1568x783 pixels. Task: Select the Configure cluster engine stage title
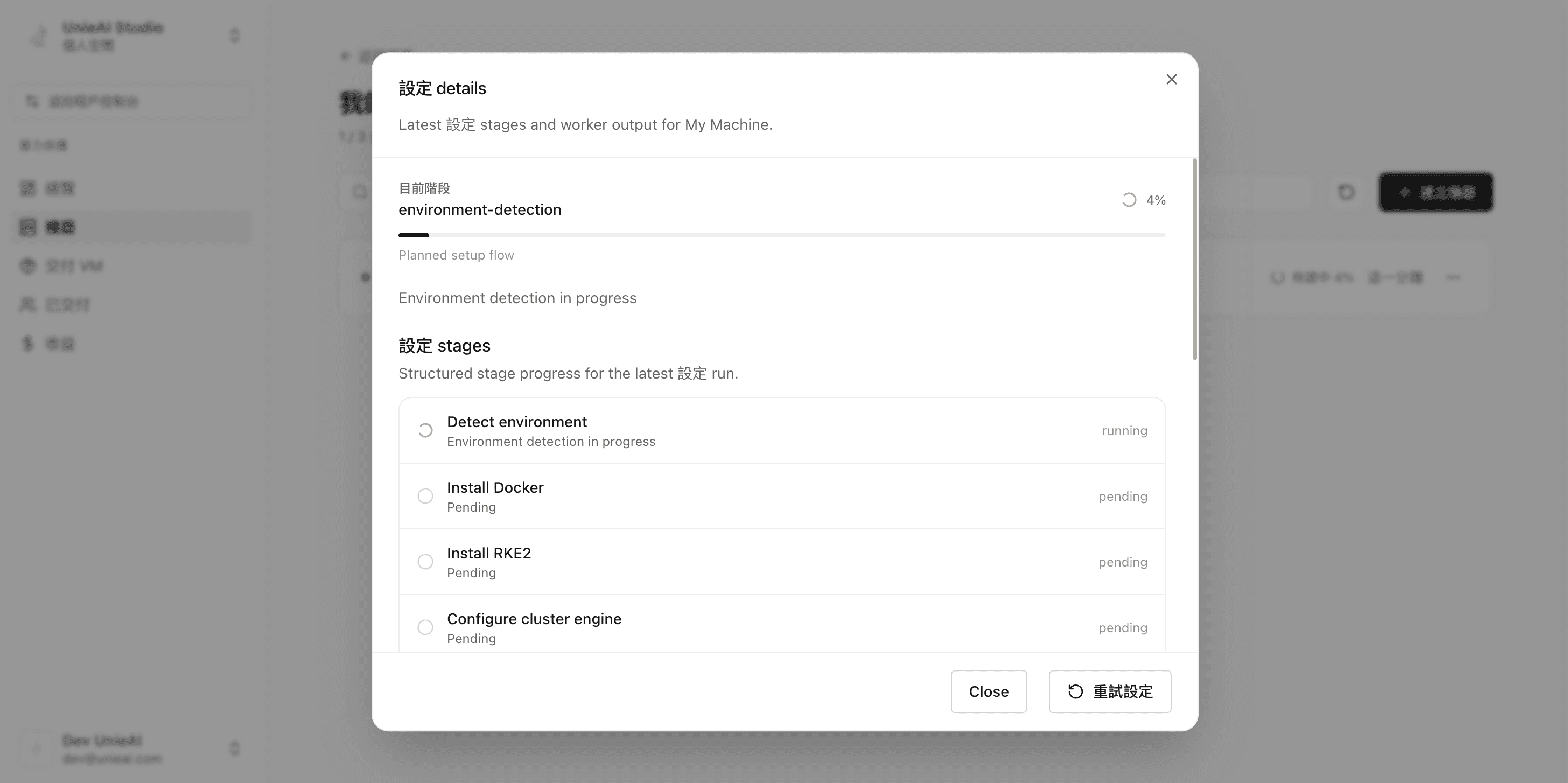534,619
